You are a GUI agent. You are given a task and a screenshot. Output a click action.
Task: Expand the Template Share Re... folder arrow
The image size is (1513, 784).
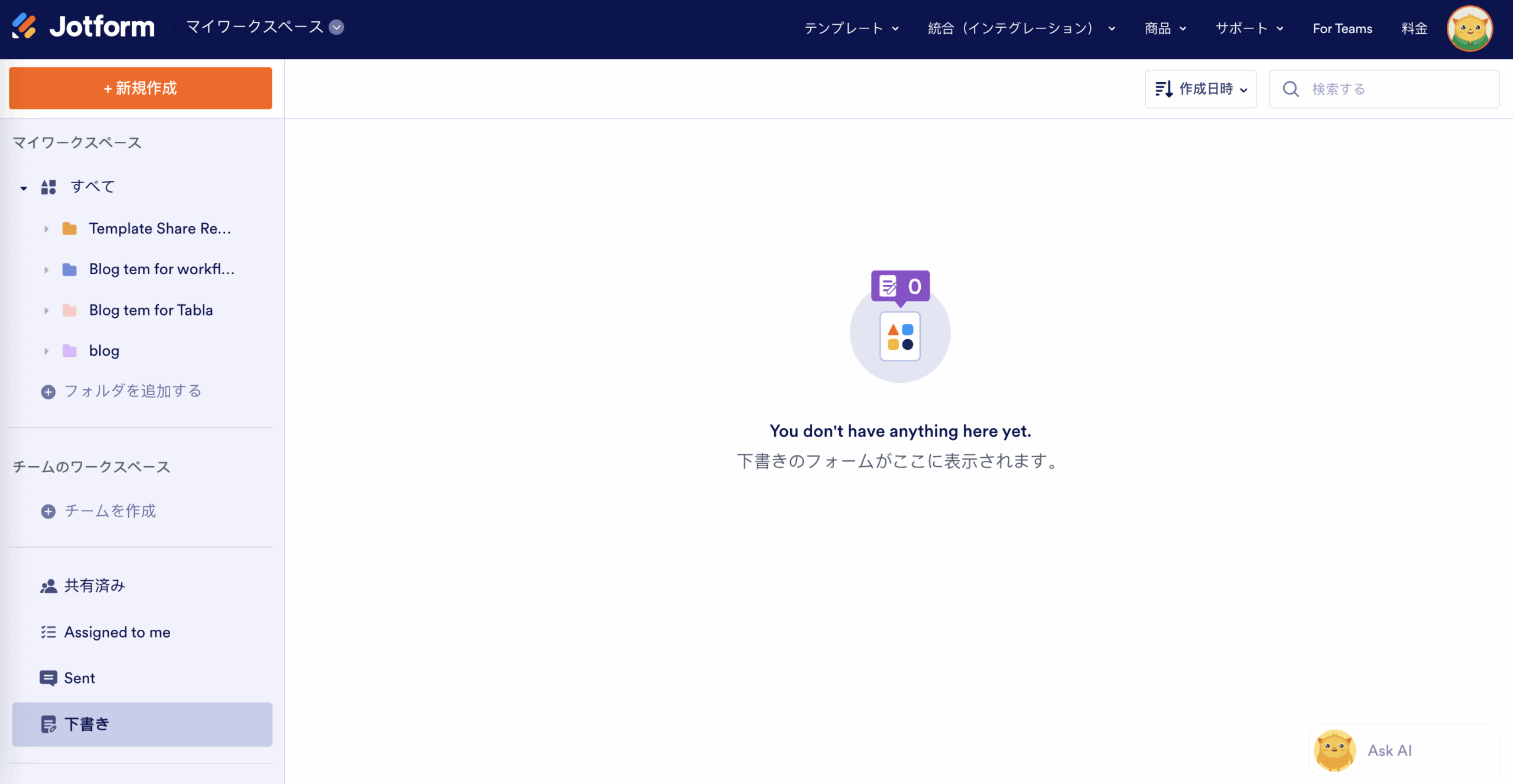click(x=46, y=229)
